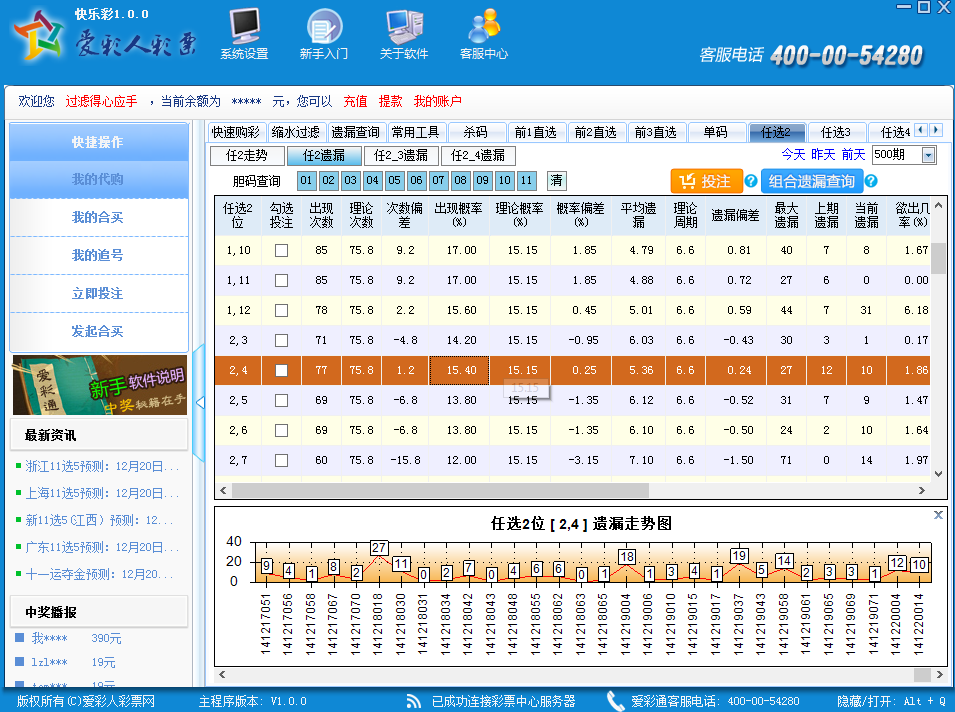Enable the checkbox for row 2,7
Viewport: 955px width, 712px height.
coord(281,461)
